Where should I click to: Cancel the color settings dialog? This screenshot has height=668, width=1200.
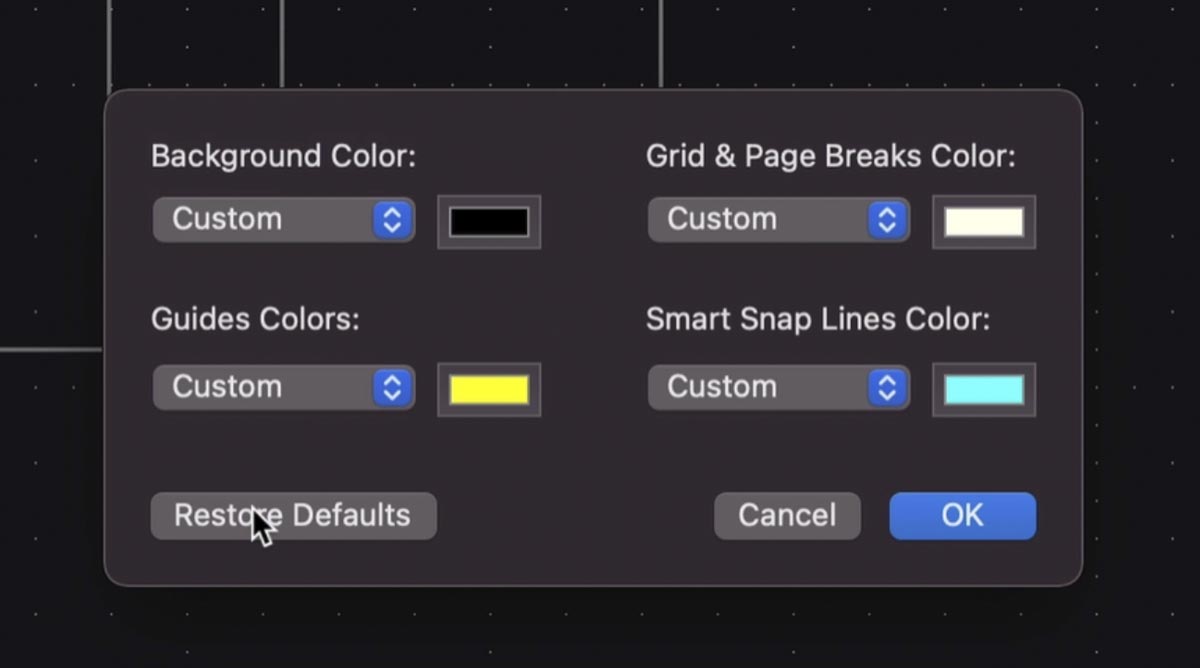point(787,516)
